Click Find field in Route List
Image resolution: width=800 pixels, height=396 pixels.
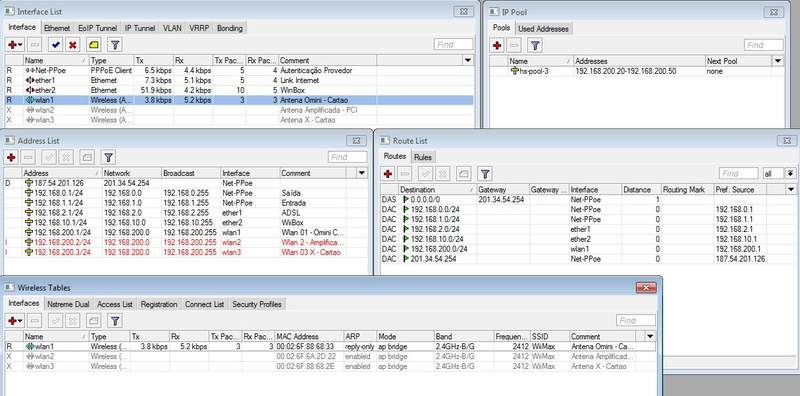coord(738,174)
